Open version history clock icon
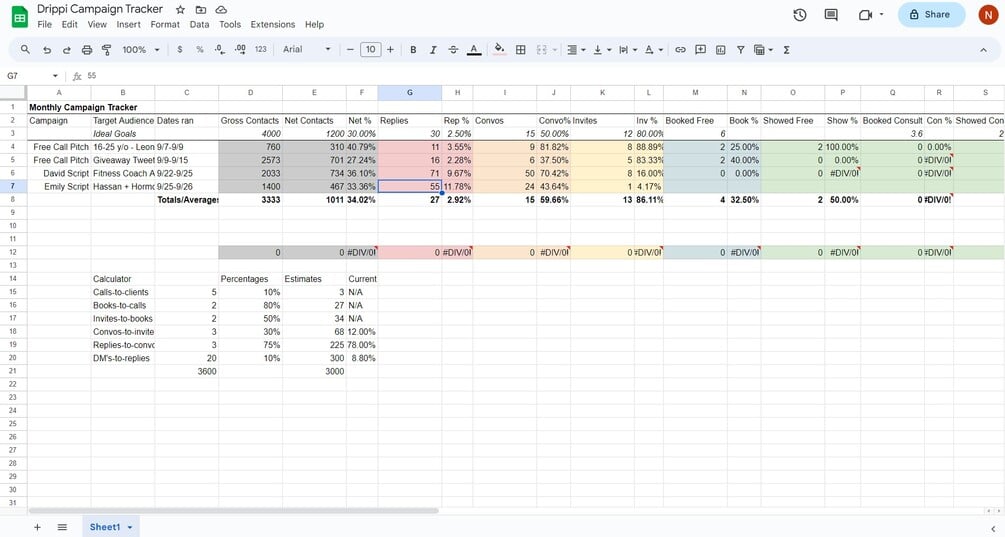This screenshot has width=1005, height=537. click(x=799, y=14)
